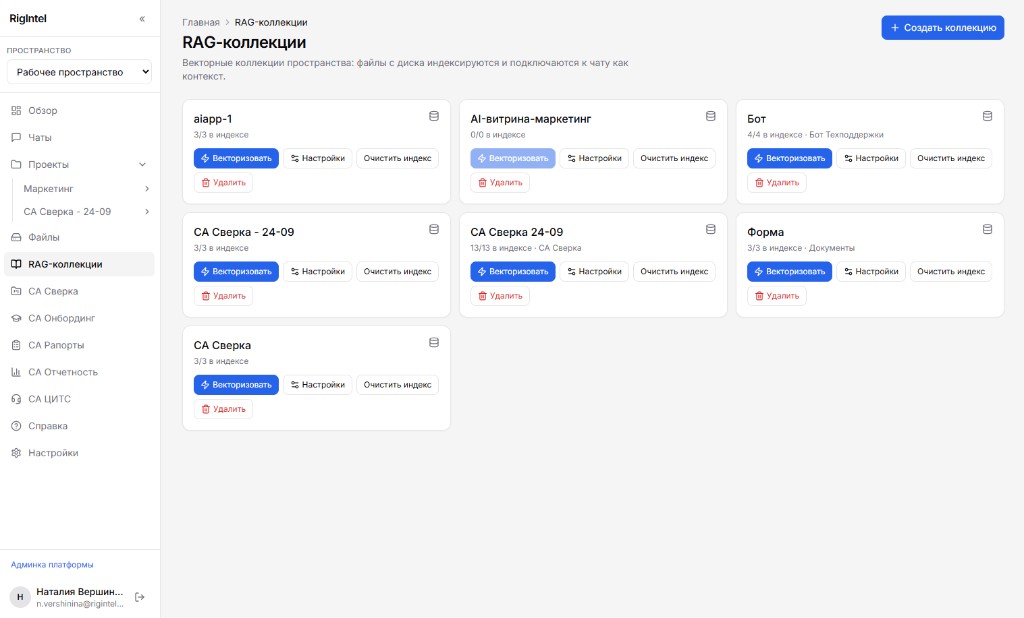Open Справка in the sidebar
Viewport: 1024px width, 618px height.
(x=79, y=426)
